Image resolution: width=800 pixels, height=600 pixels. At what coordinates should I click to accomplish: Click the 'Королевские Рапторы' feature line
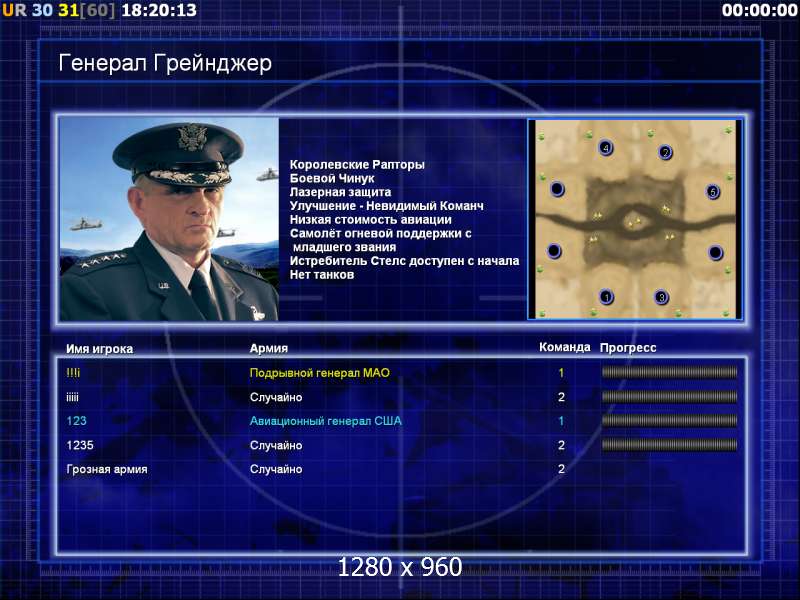tap(357, 164)
